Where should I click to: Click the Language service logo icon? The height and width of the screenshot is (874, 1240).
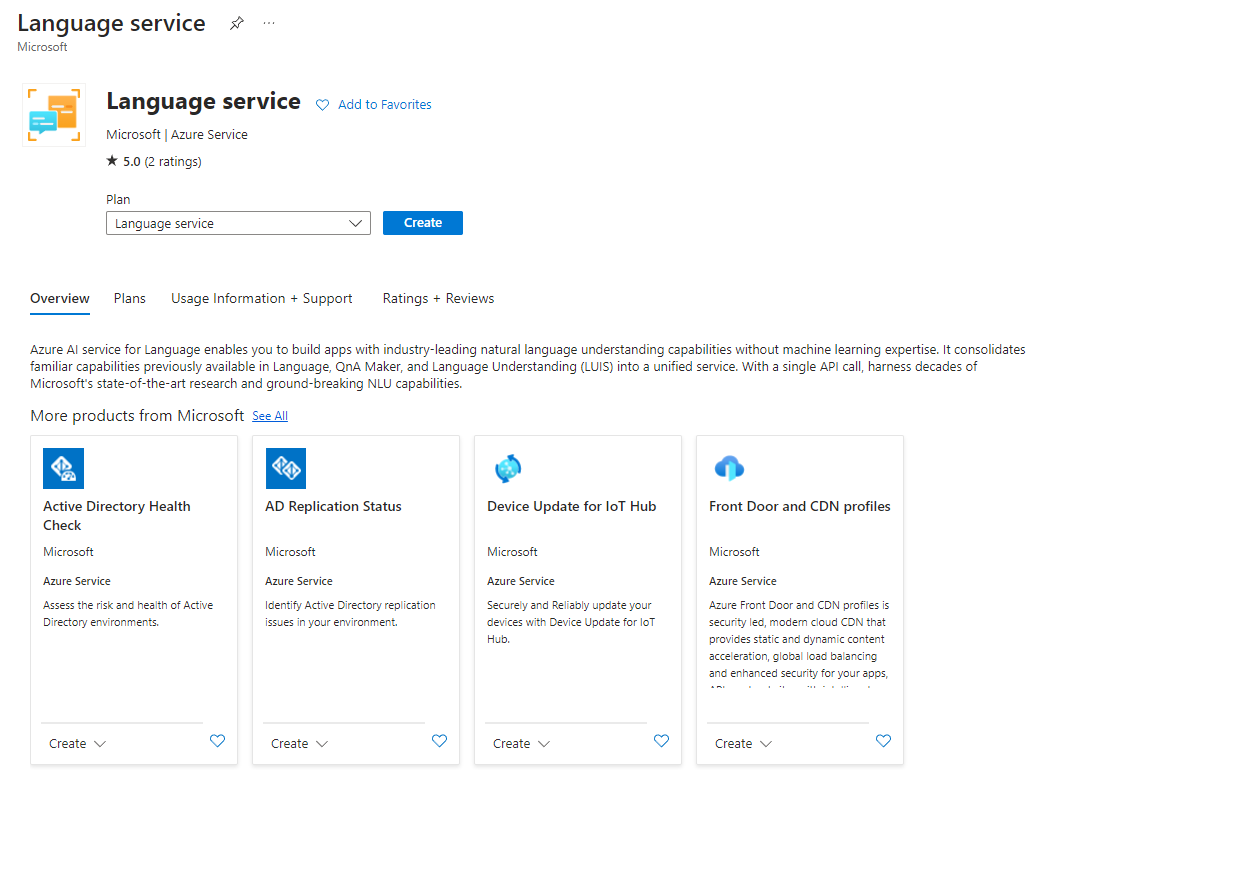(53, 114)
